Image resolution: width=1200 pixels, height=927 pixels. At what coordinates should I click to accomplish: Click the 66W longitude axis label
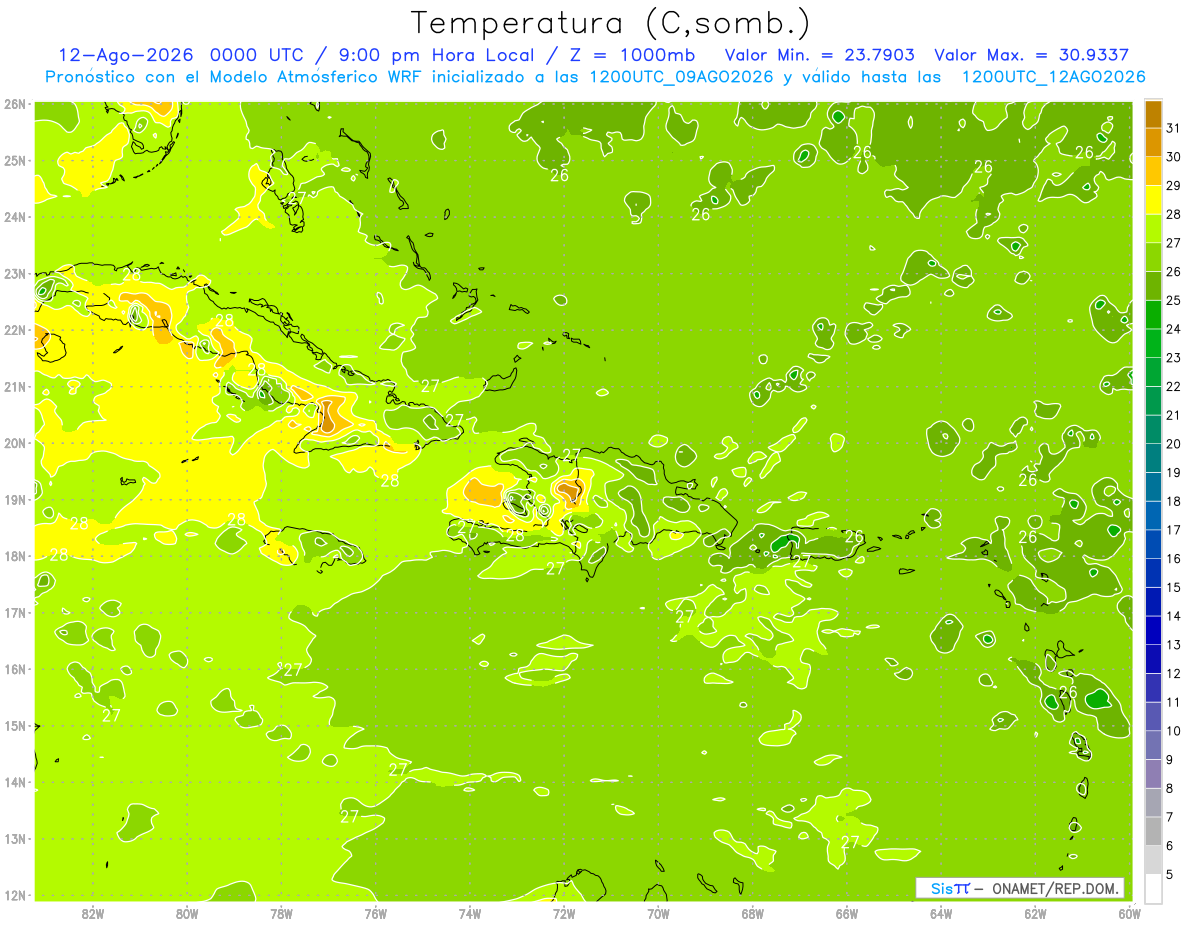(x=847, y=913)
